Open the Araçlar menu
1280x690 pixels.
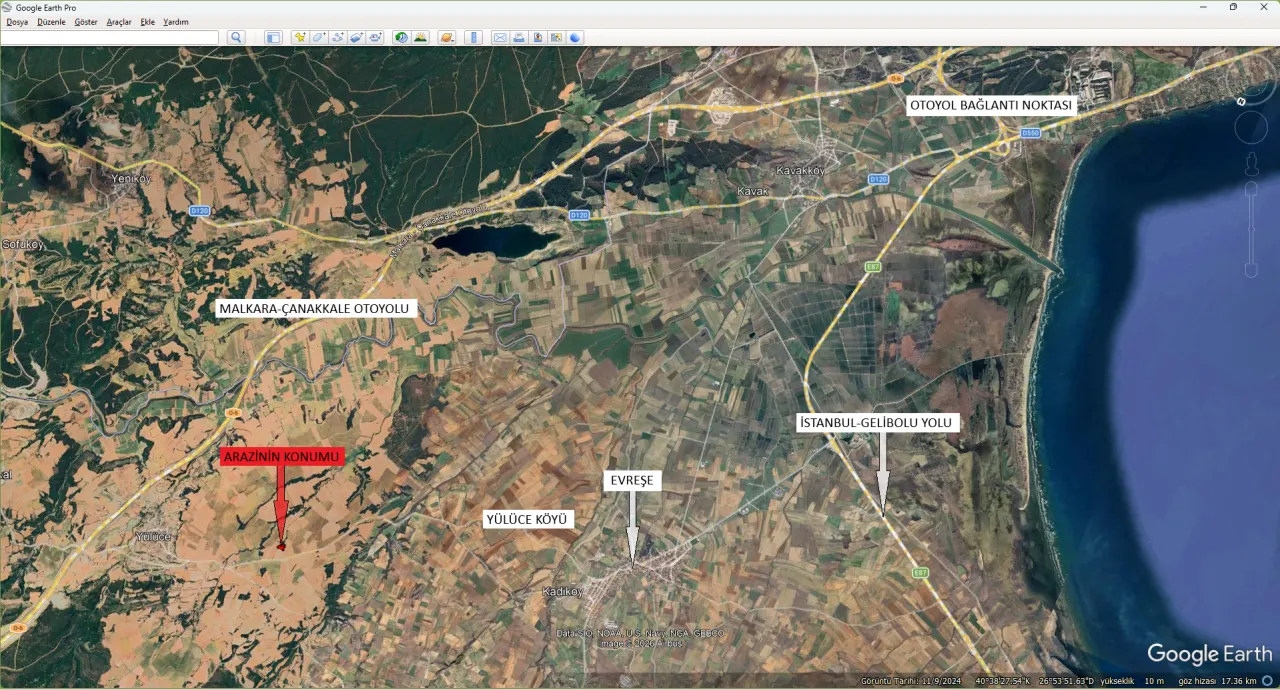pyautogui.click(x=119, y=22)
